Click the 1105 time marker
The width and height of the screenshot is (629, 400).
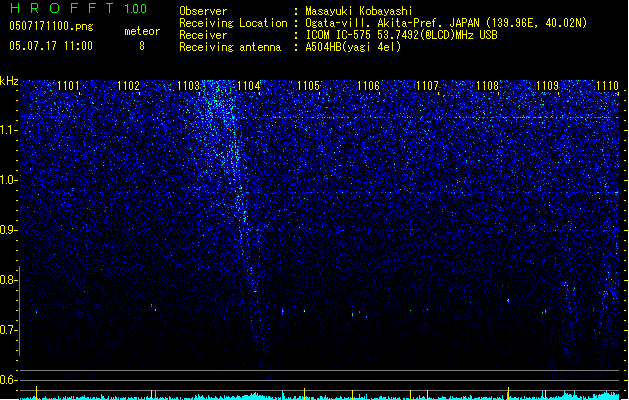pyautogui.click(x=308, y=85)
